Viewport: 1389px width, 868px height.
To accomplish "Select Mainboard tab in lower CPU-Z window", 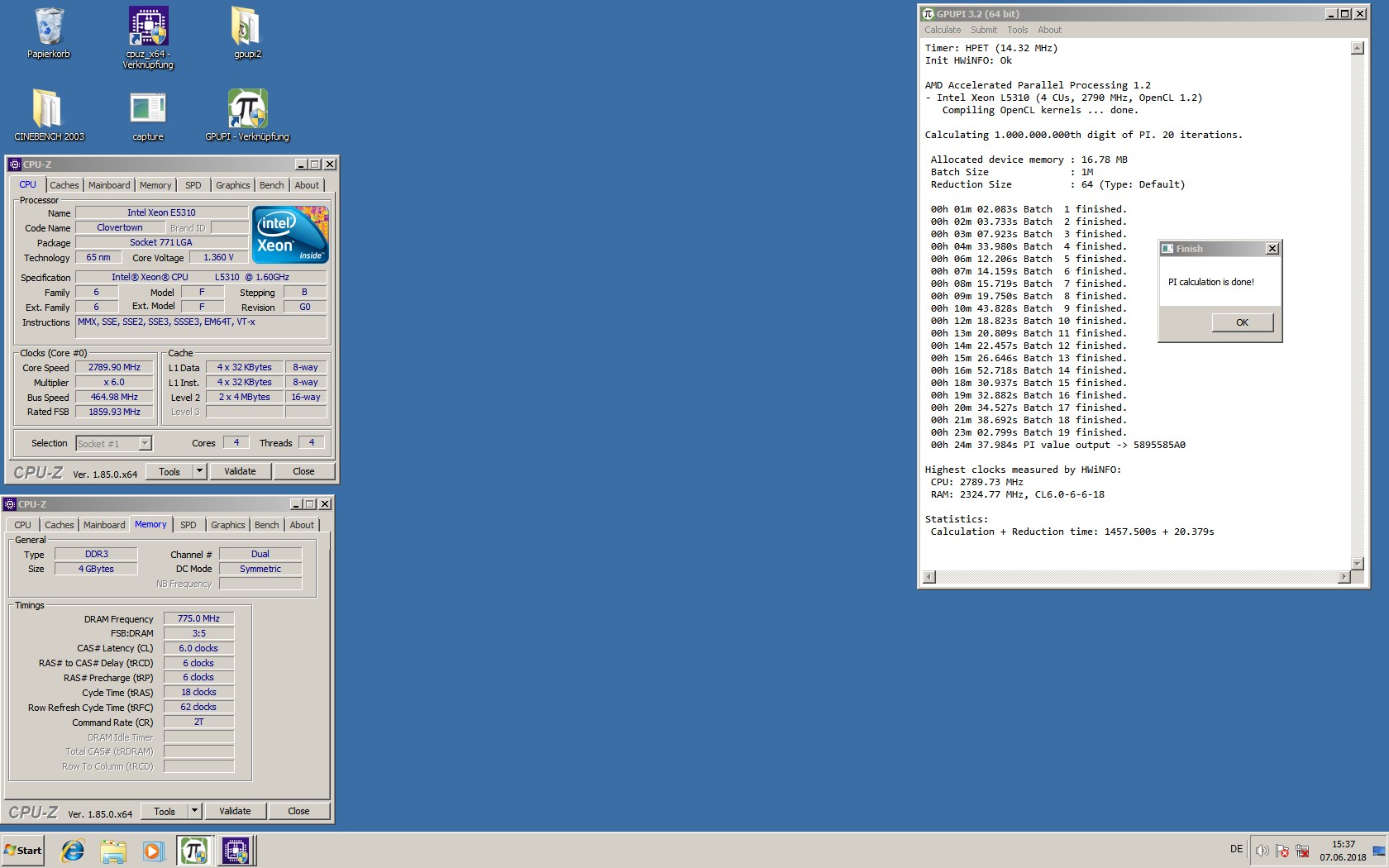I will pyautogui.click(x=104, y=525).
